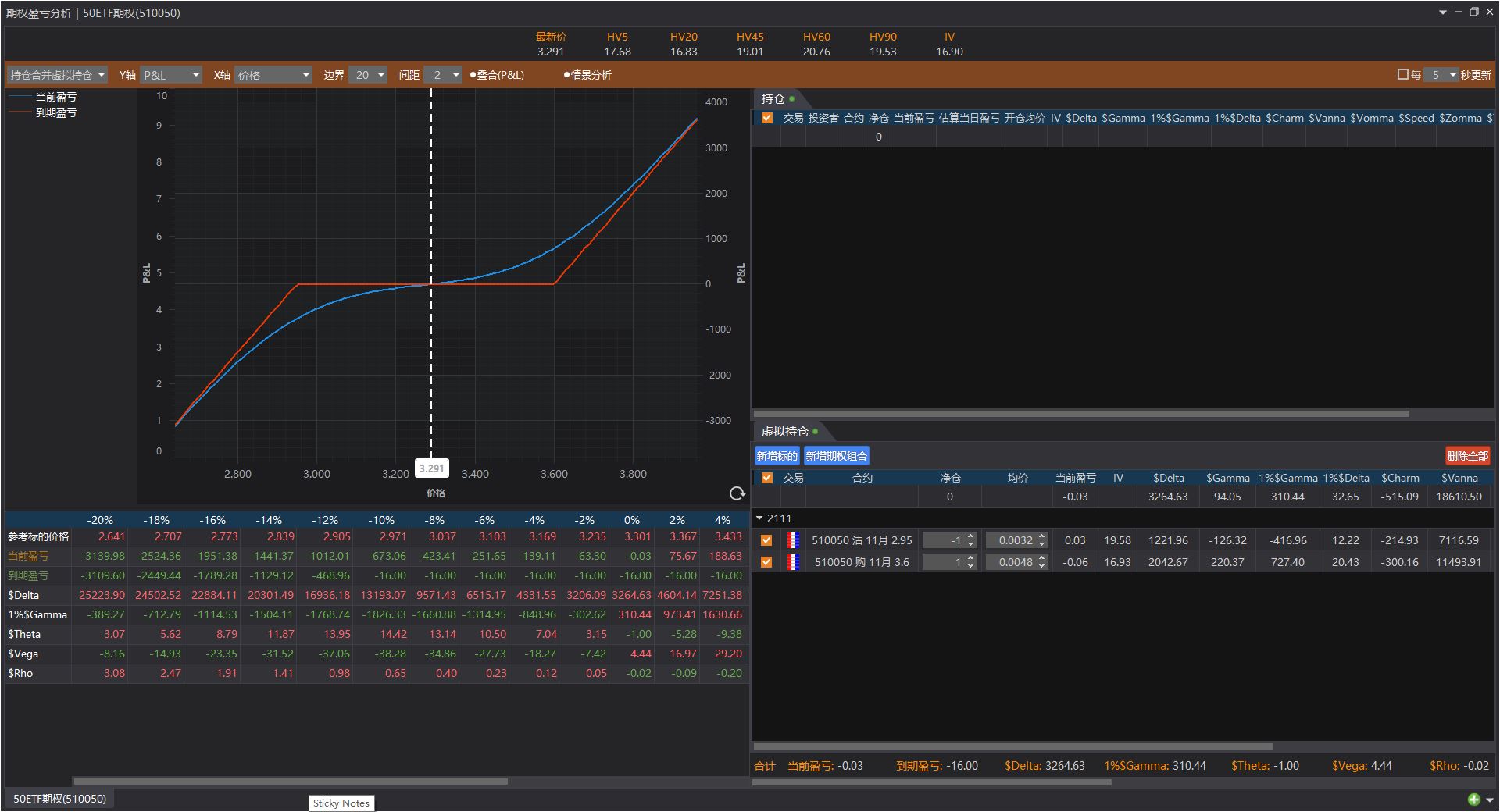Click the trade icon for the 沽 11月 2.95 row
Image resolution: width=1500 pixels, height=812 pixels.
tap(793, 540)
